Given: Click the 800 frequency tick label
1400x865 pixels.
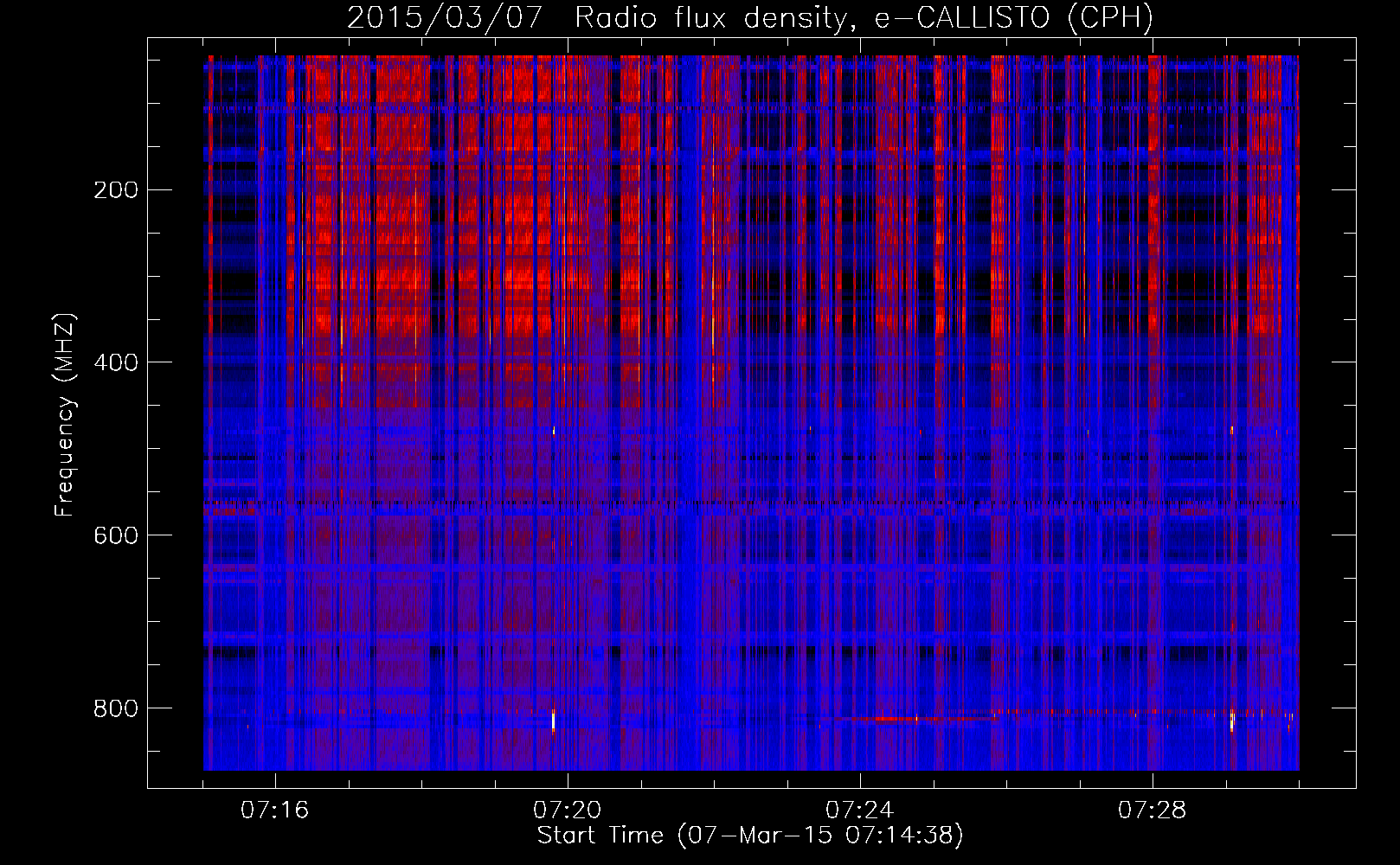Looking at the screenshot, I should (x=116, y=708).
